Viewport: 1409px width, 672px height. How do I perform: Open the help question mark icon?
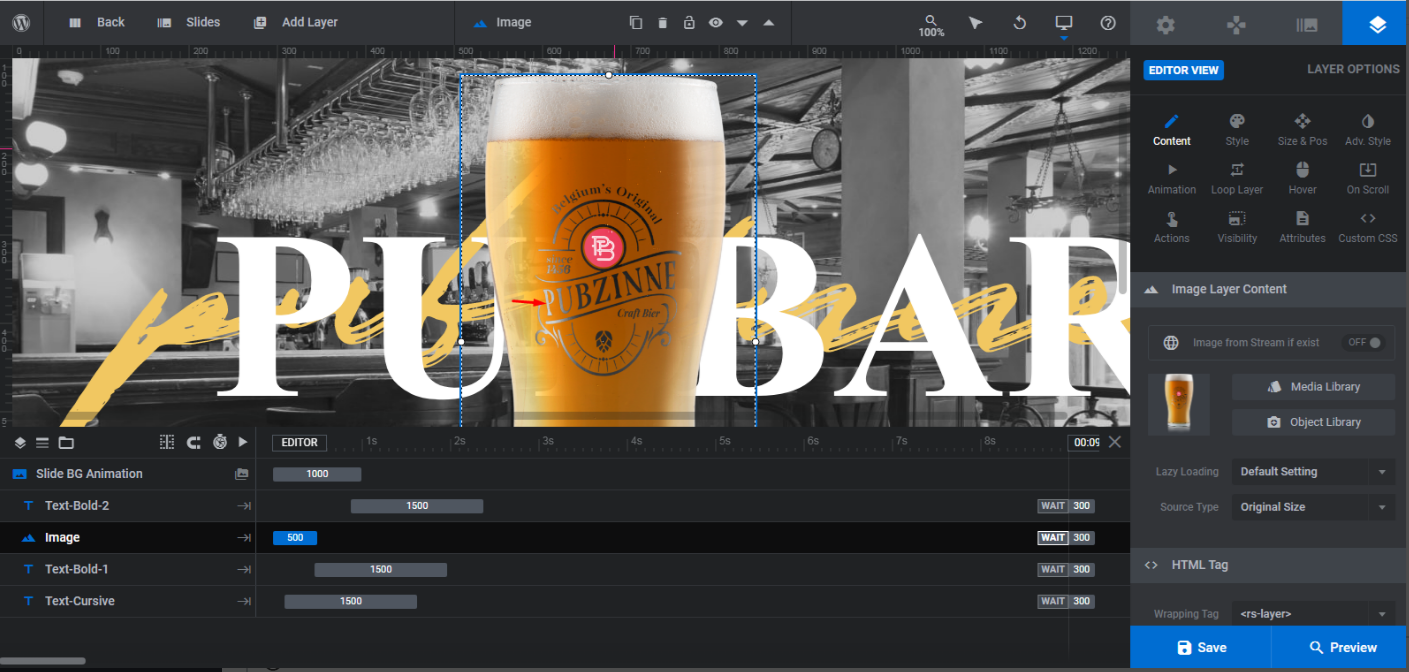coord(1107,22)
